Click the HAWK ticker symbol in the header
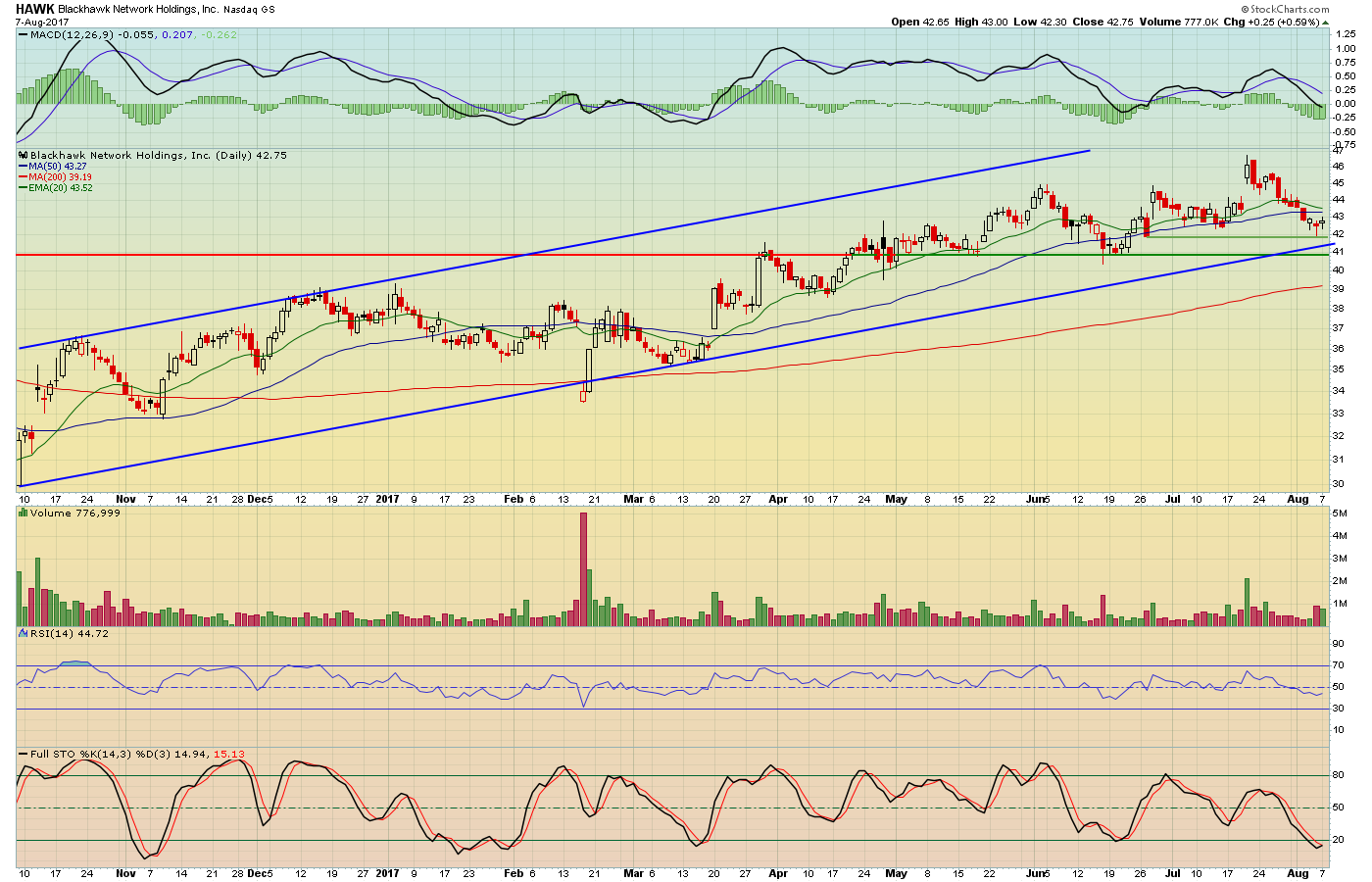Image resolution: width=1372 pixels, height=882 pixels. 34,9
